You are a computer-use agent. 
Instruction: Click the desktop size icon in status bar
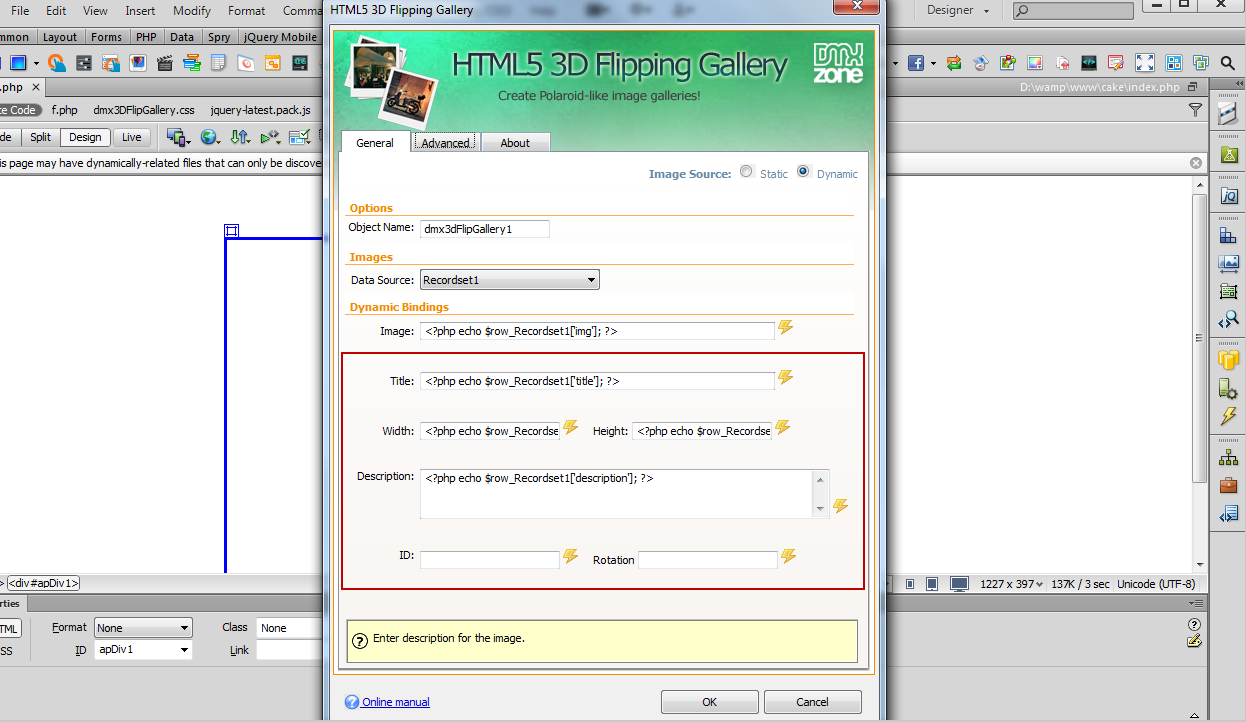pyautogui.click(x=959, y=584)
